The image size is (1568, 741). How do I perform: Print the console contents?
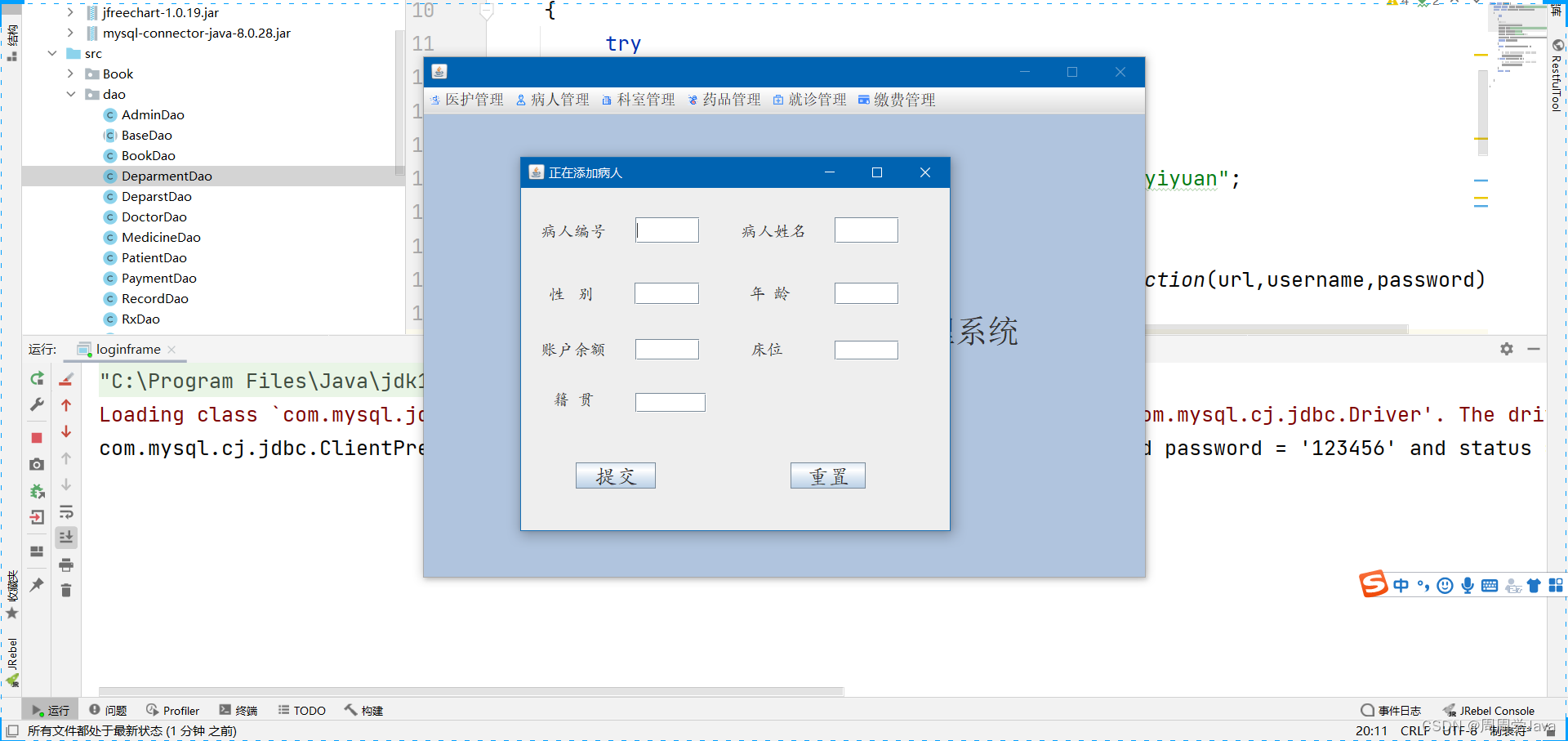(x=66, y=565)
